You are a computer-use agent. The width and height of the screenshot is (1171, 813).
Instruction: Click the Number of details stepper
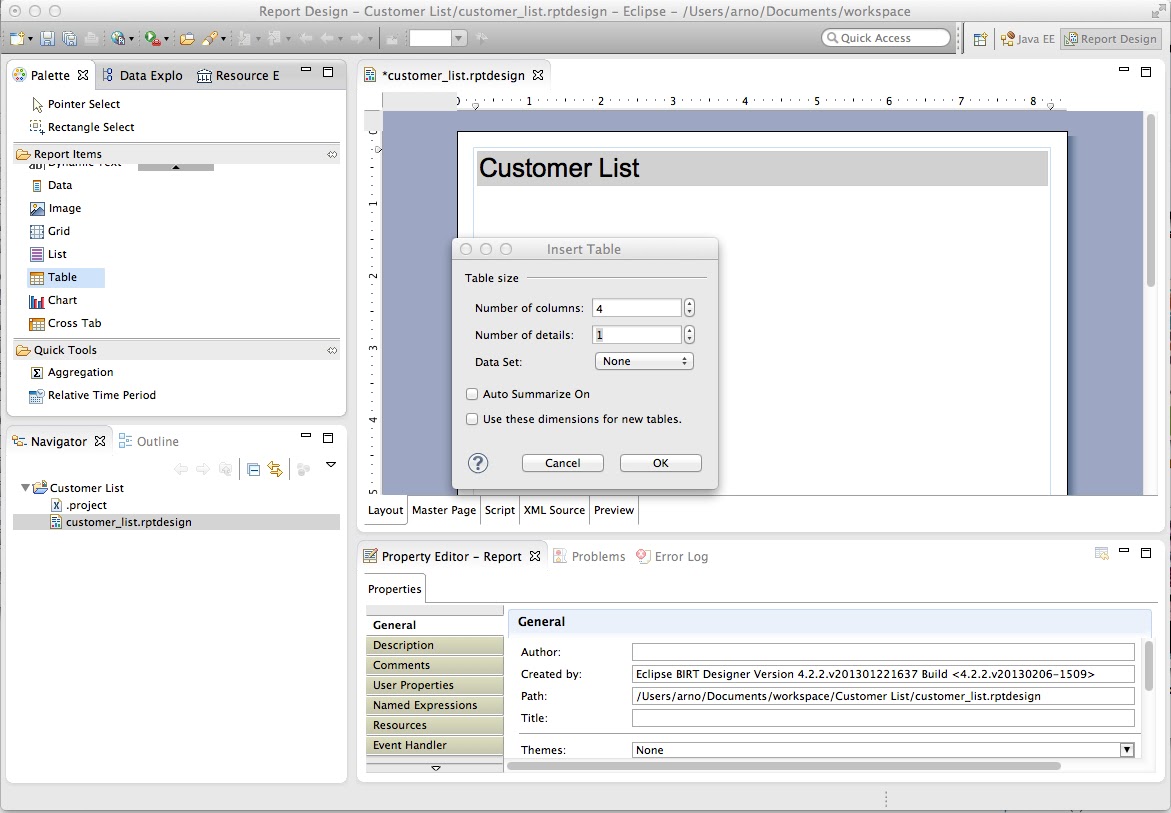point(689,334)
